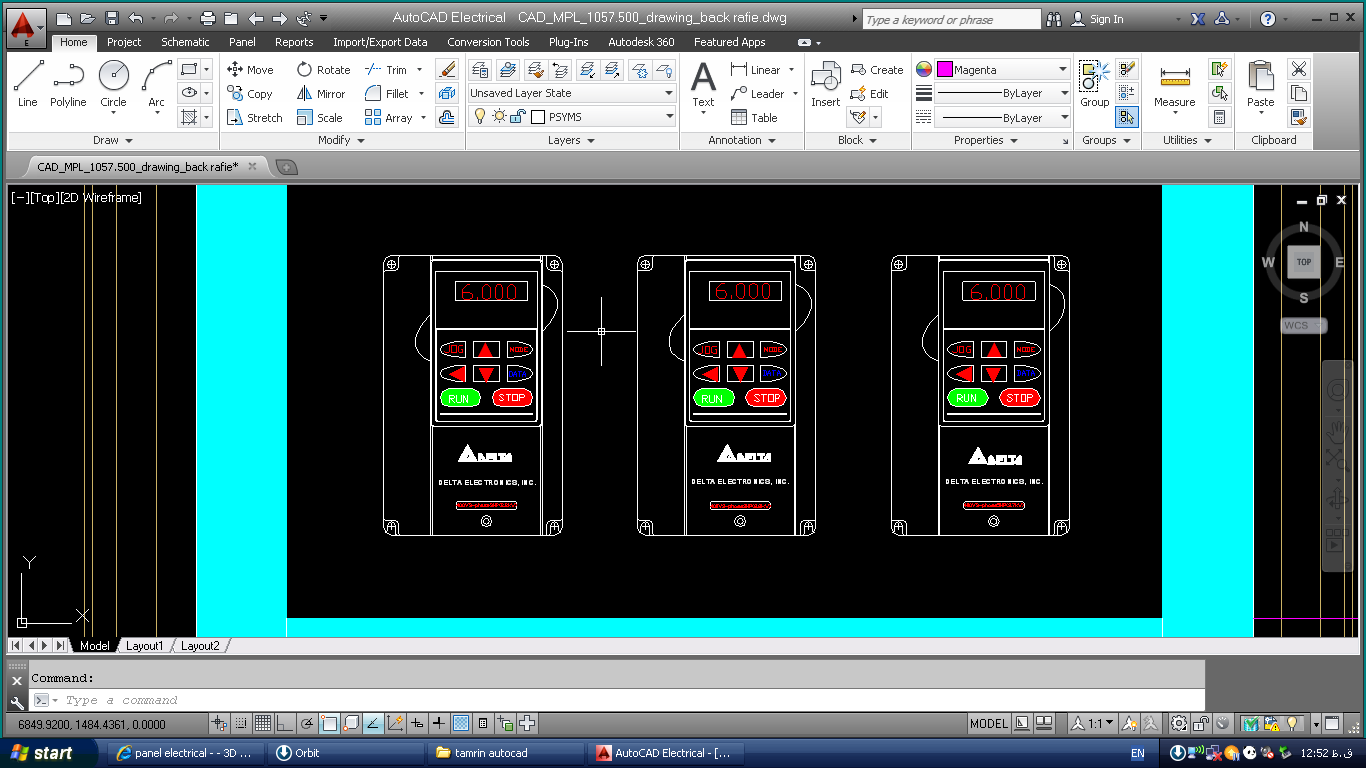The width and height of the screenshot is (1366, 768).
Task: Click the Array tool
Action: [388, 118]
